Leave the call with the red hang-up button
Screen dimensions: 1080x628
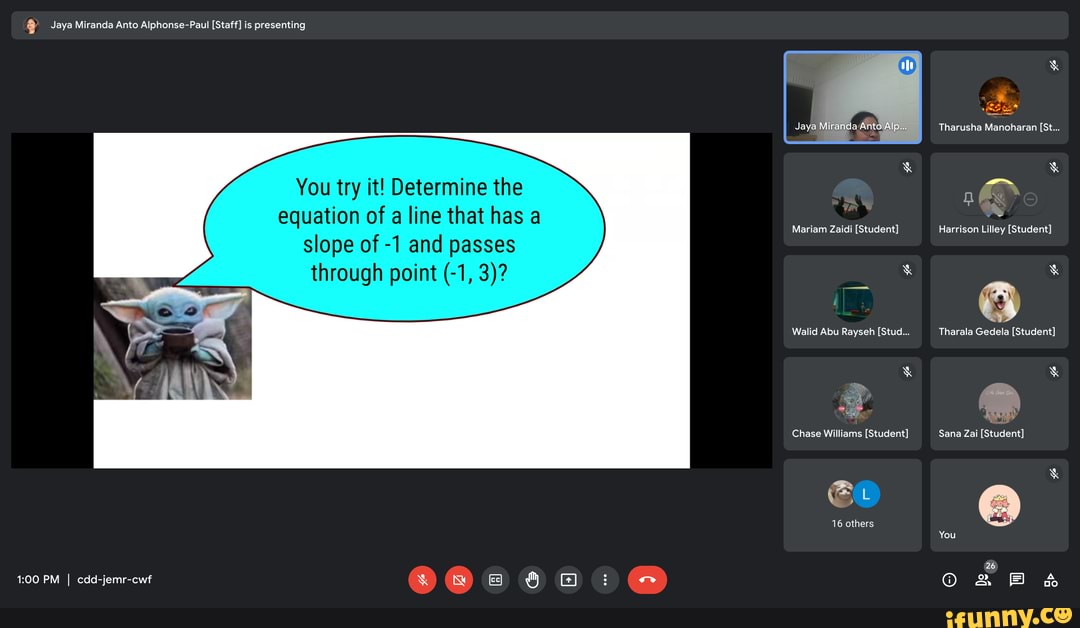pos(647,580)
